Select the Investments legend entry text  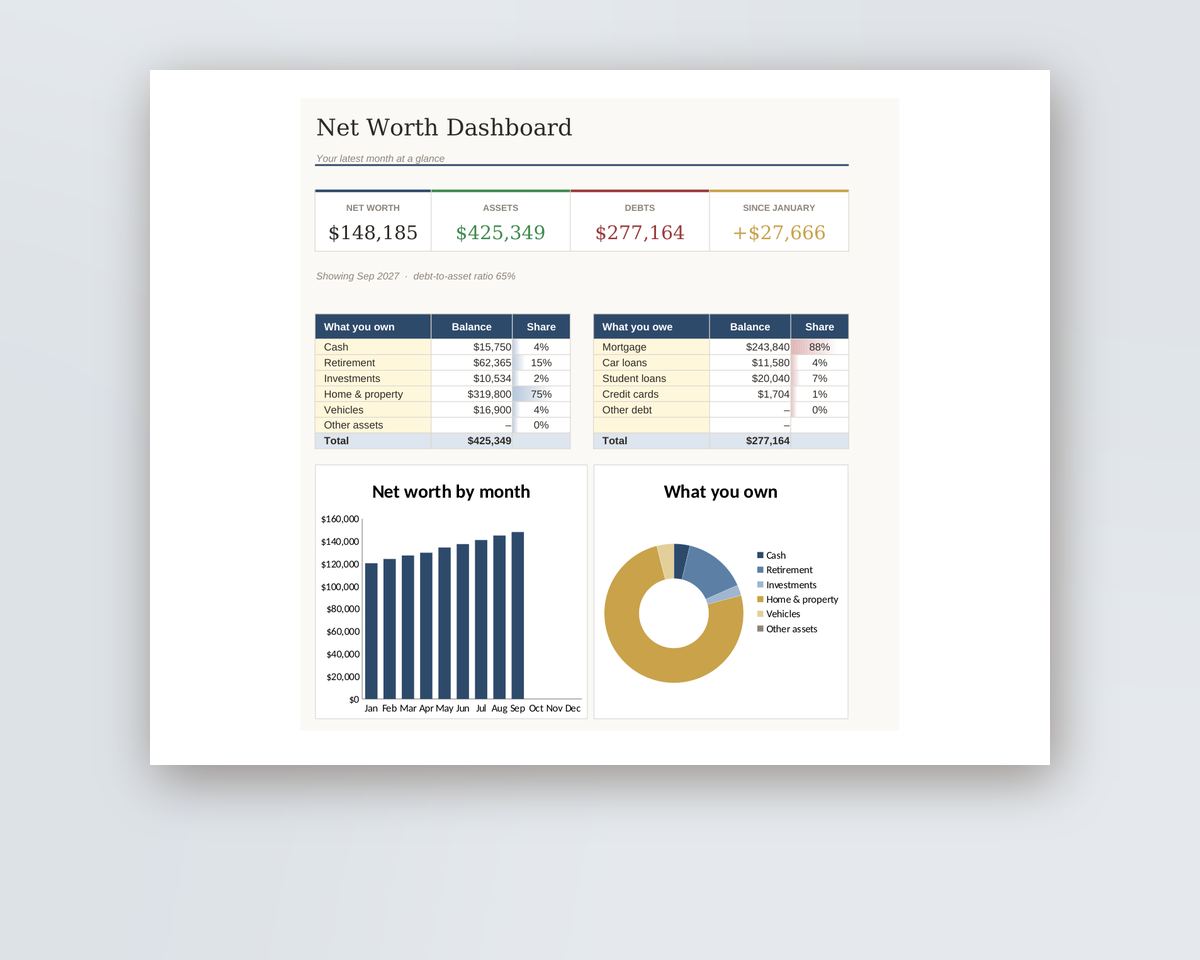pos(791,585)
